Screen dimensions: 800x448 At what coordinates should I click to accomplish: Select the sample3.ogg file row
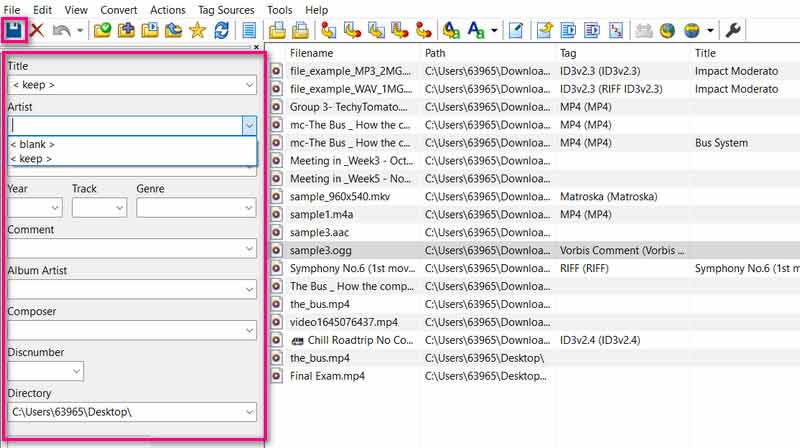pos(320,250)
